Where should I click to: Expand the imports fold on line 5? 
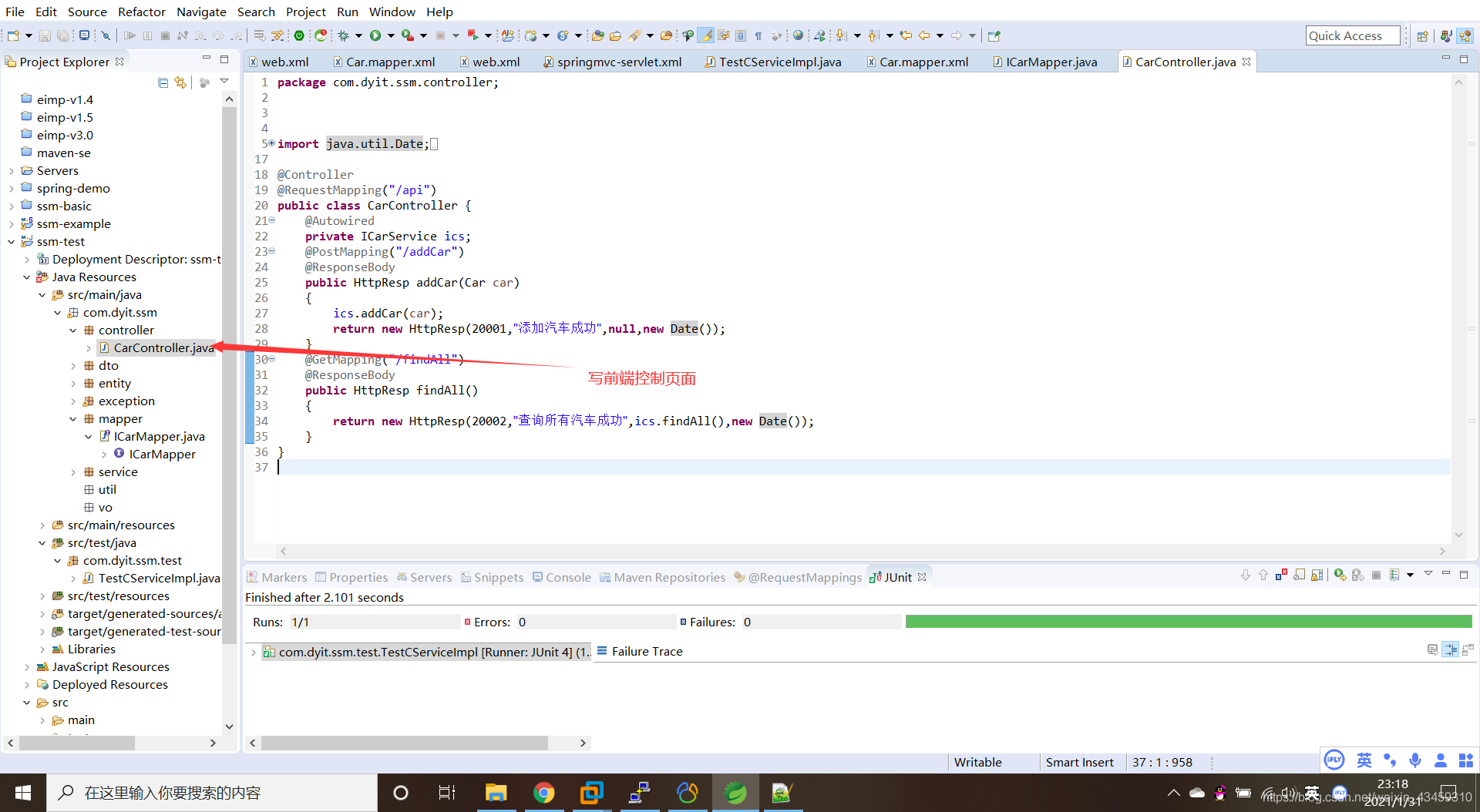tap(271, 143)
